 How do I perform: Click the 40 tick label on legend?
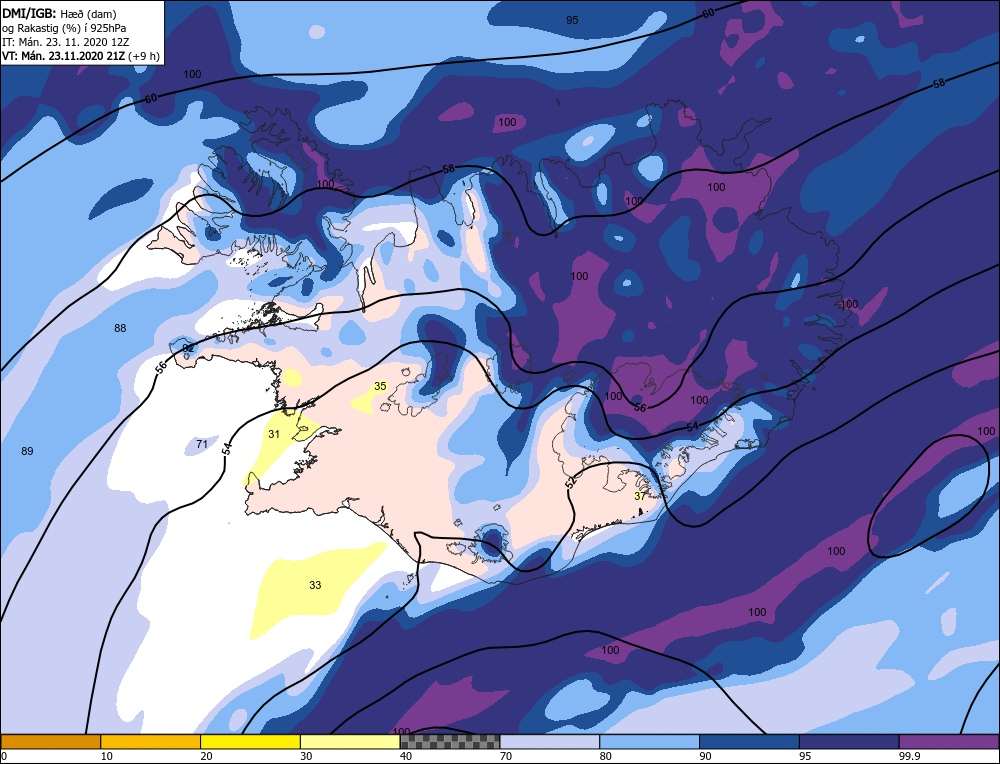click(x=406, y=756)
